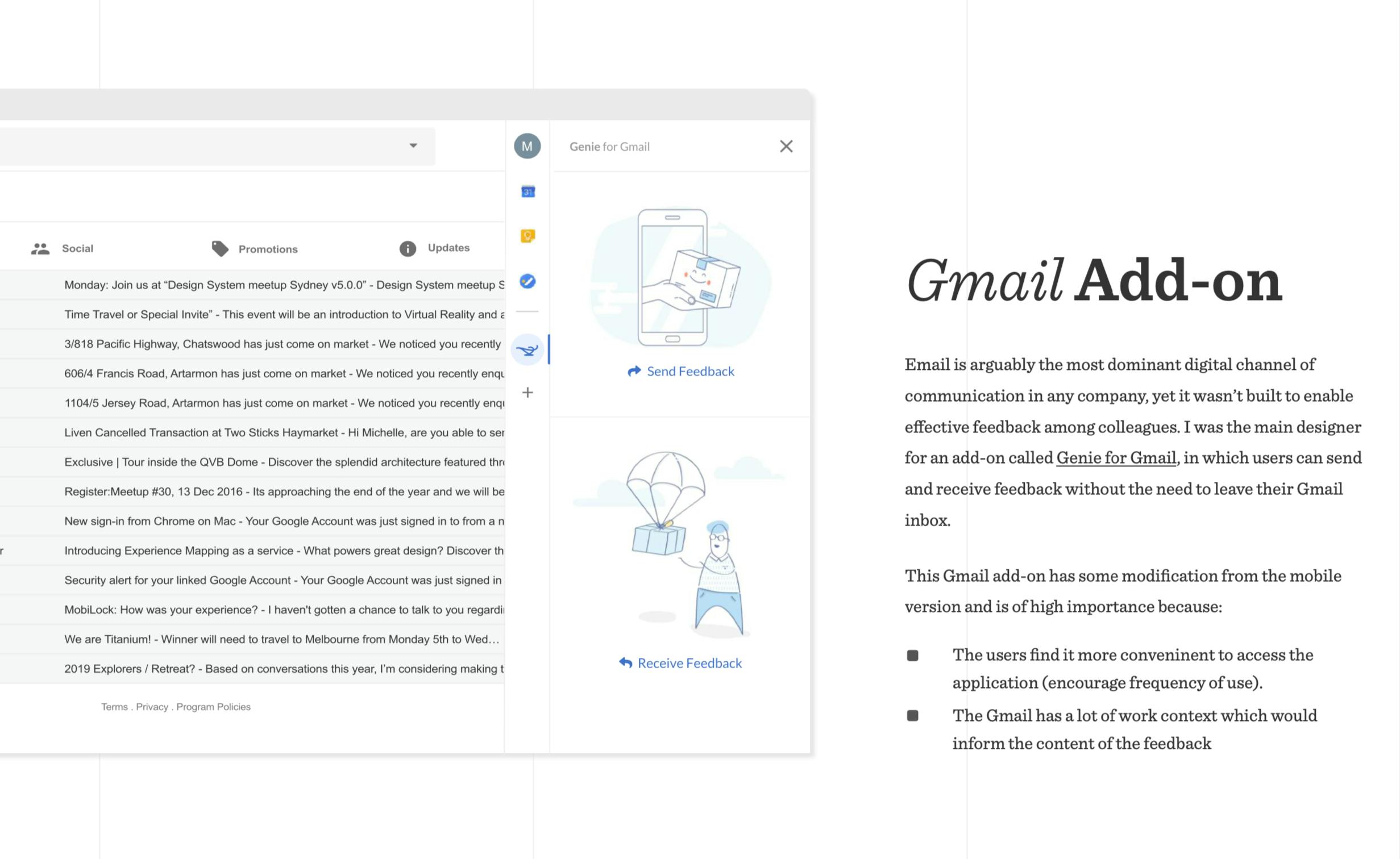Click the Receive Feedback reply arrow icon

(626, 663)
